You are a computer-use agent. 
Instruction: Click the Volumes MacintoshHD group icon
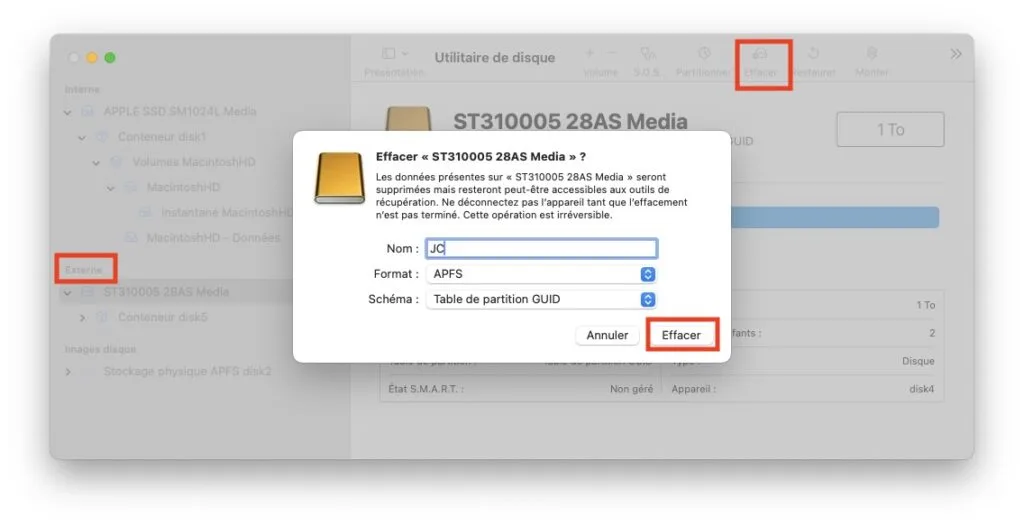(x=116, y=162)
